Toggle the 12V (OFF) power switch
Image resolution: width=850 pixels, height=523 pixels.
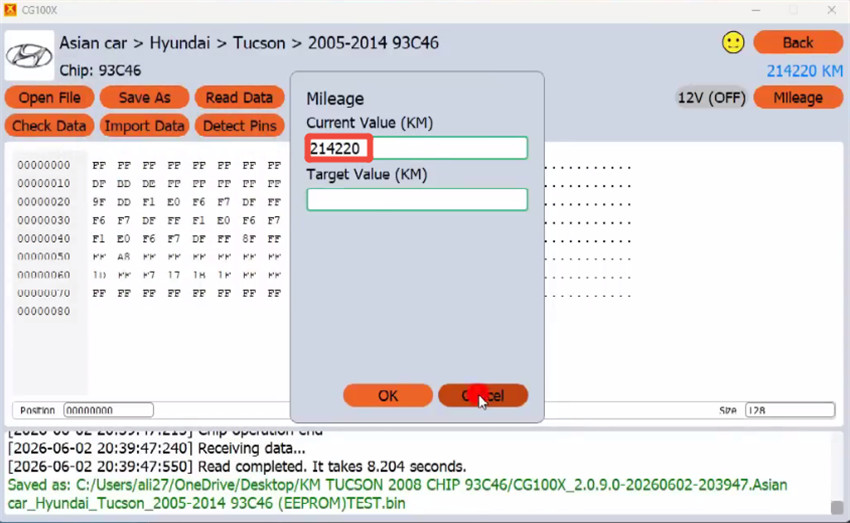[x=712, y=98]
